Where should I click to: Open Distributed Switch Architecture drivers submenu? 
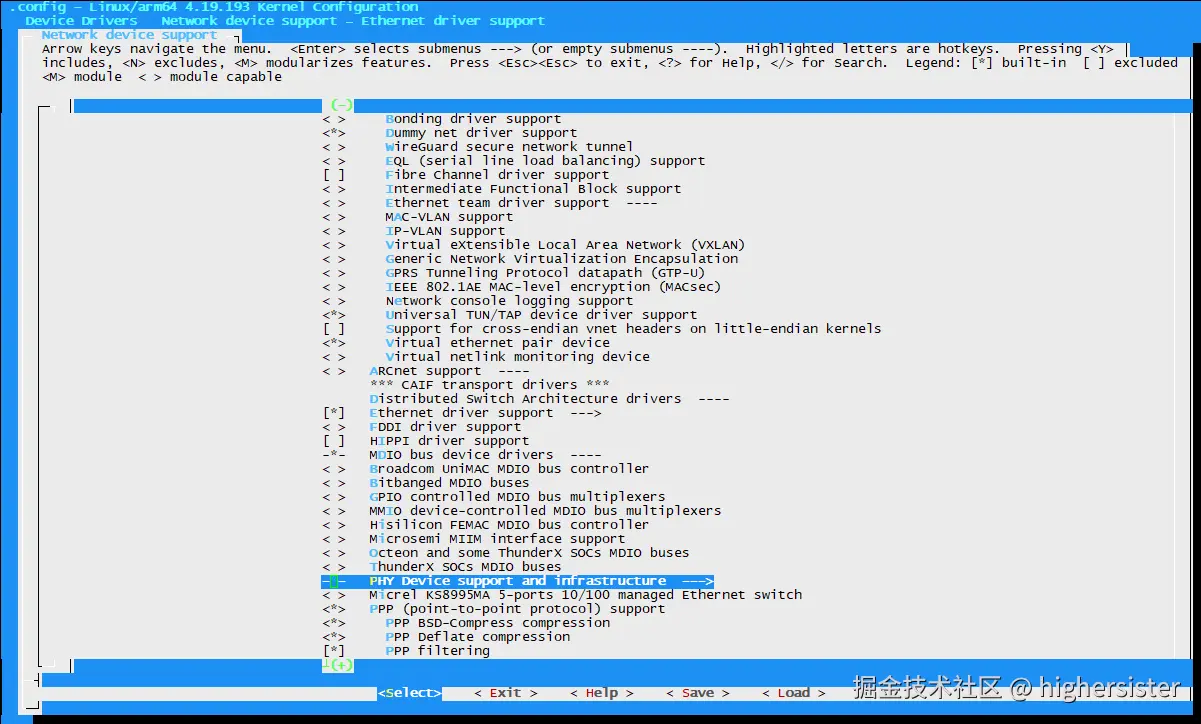click(x=549, y=399)
